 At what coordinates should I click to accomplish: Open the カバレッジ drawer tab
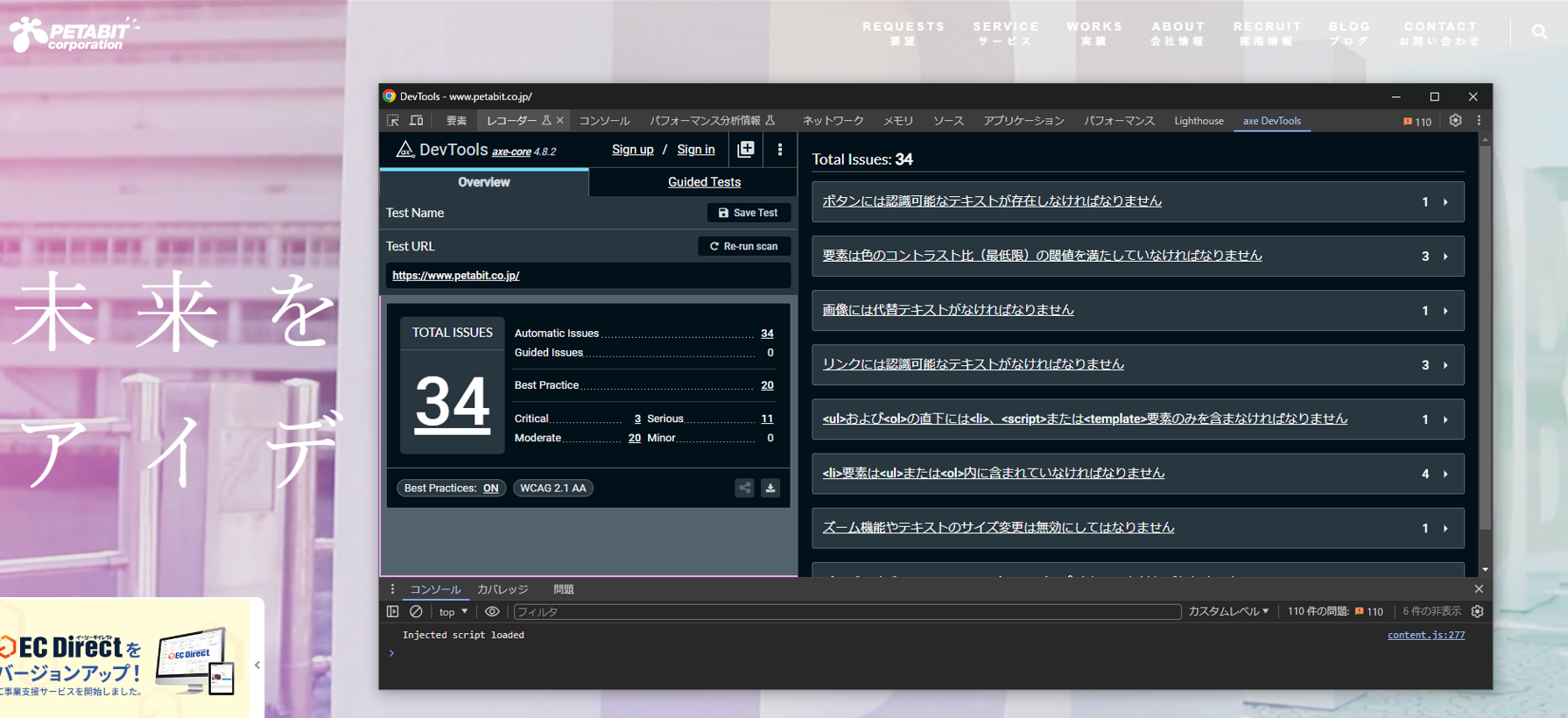(x=503, y=589)
